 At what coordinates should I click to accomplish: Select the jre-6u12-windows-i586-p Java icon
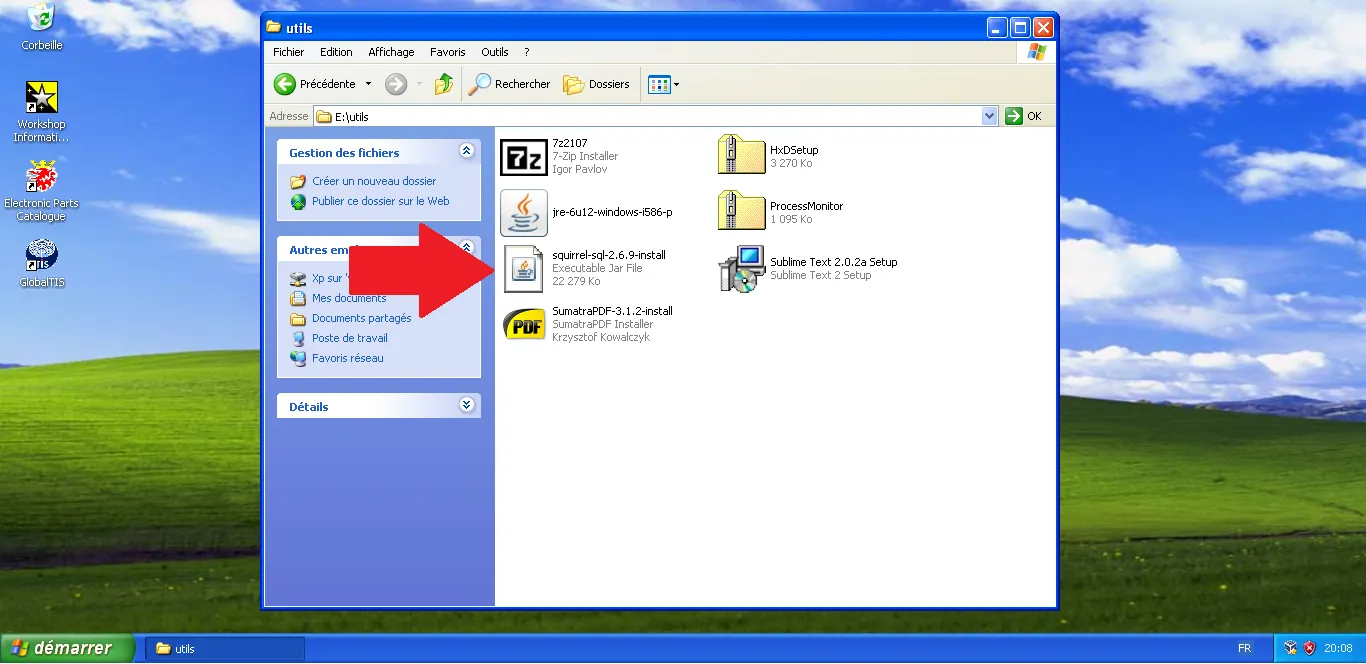pos(523,213)
